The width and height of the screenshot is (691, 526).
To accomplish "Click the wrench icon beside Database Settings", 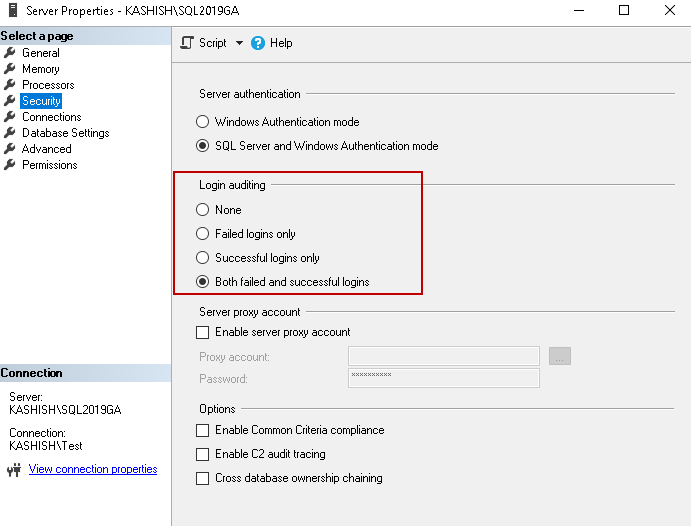I will click(x=11, y=133).
